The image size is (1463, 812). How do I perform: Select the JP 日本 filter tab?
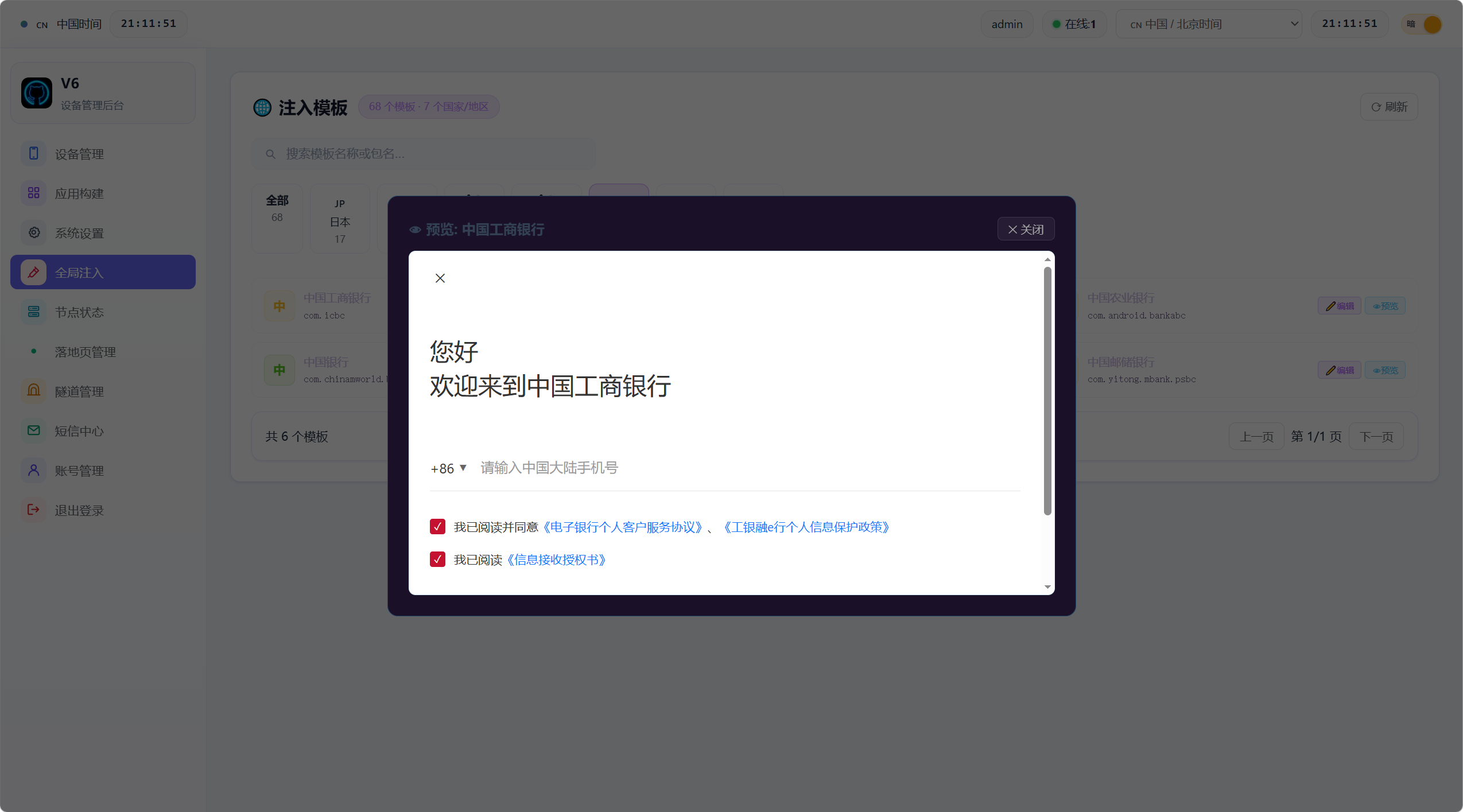pyautogui.click(x=340, y=219)
